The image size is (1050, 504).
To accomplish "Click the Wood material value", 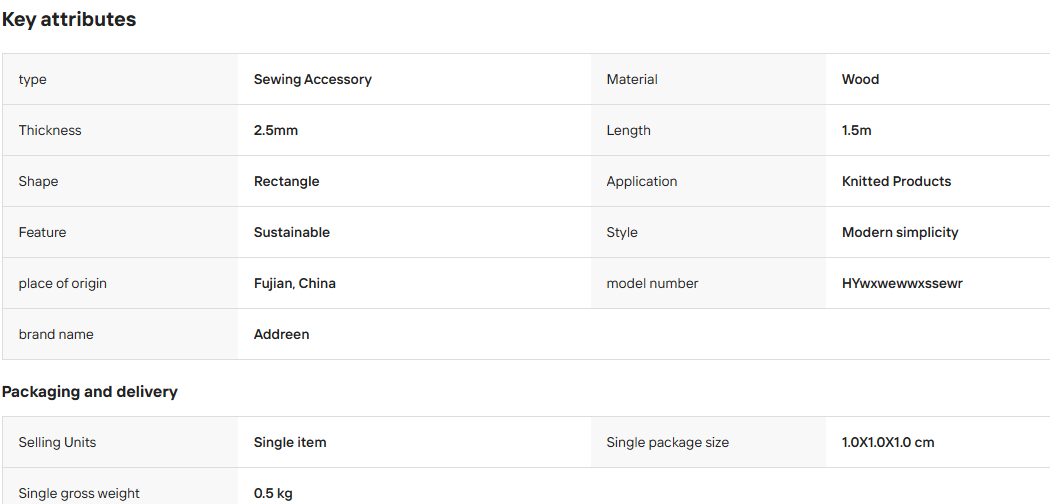I will tap(860, 79).
